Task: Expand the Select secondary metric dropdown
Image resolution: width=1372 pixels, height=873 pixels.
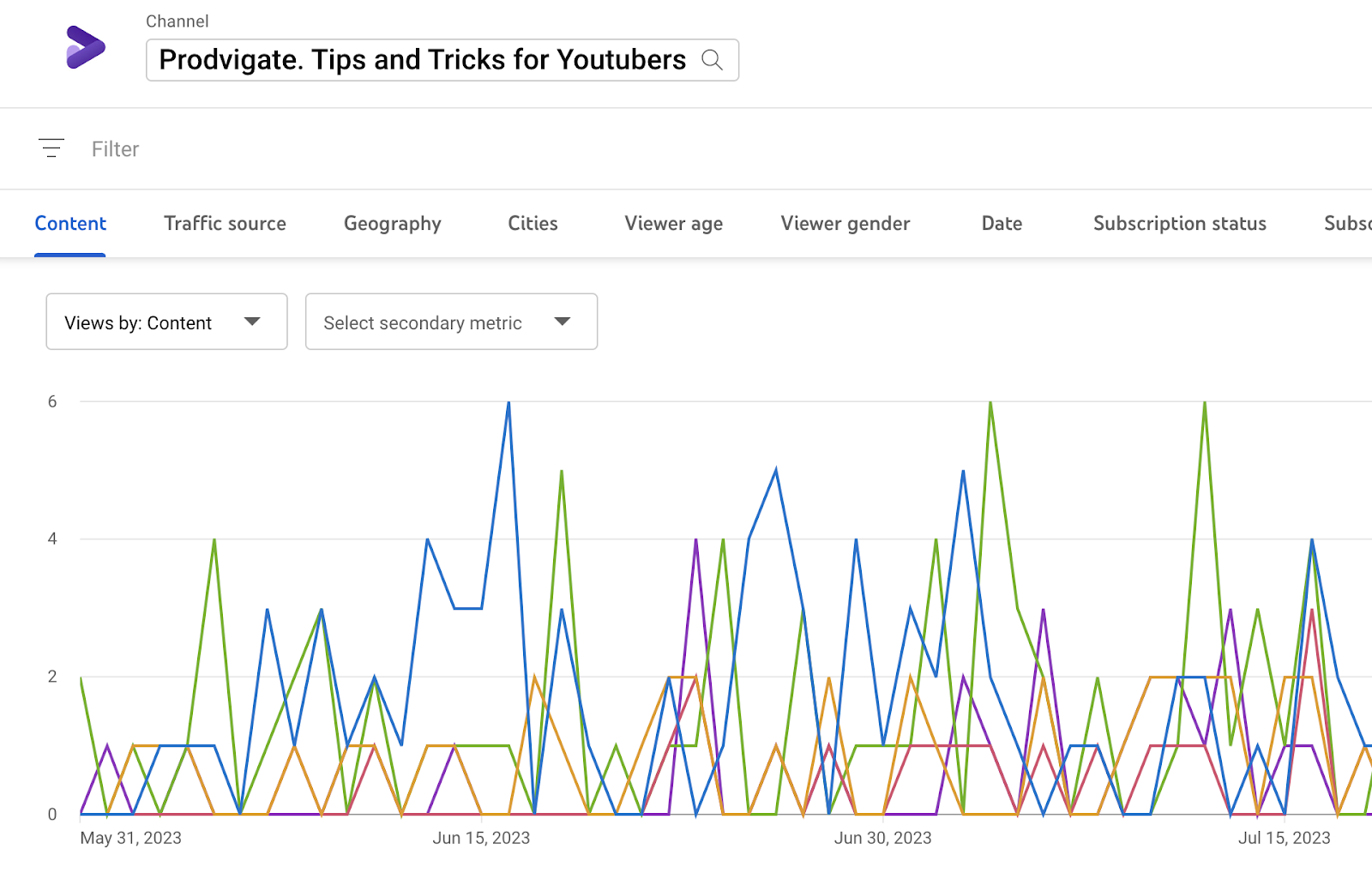Action: 451,322
